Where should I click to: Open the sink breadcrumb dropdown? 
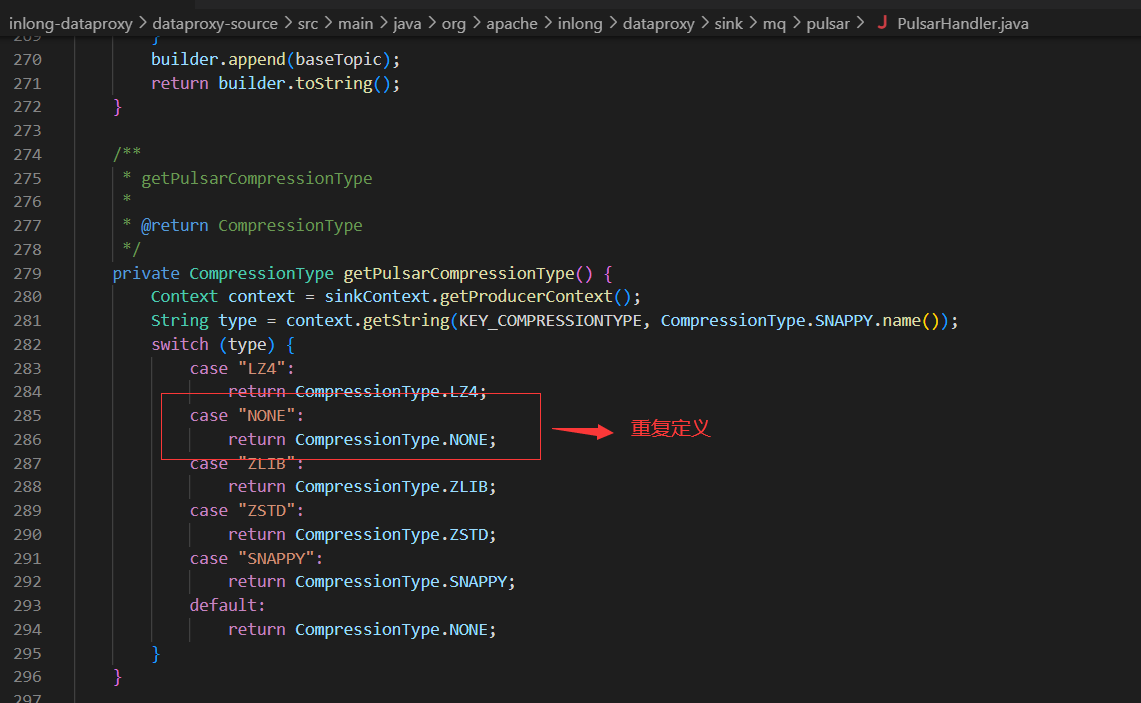coord(731,23)
